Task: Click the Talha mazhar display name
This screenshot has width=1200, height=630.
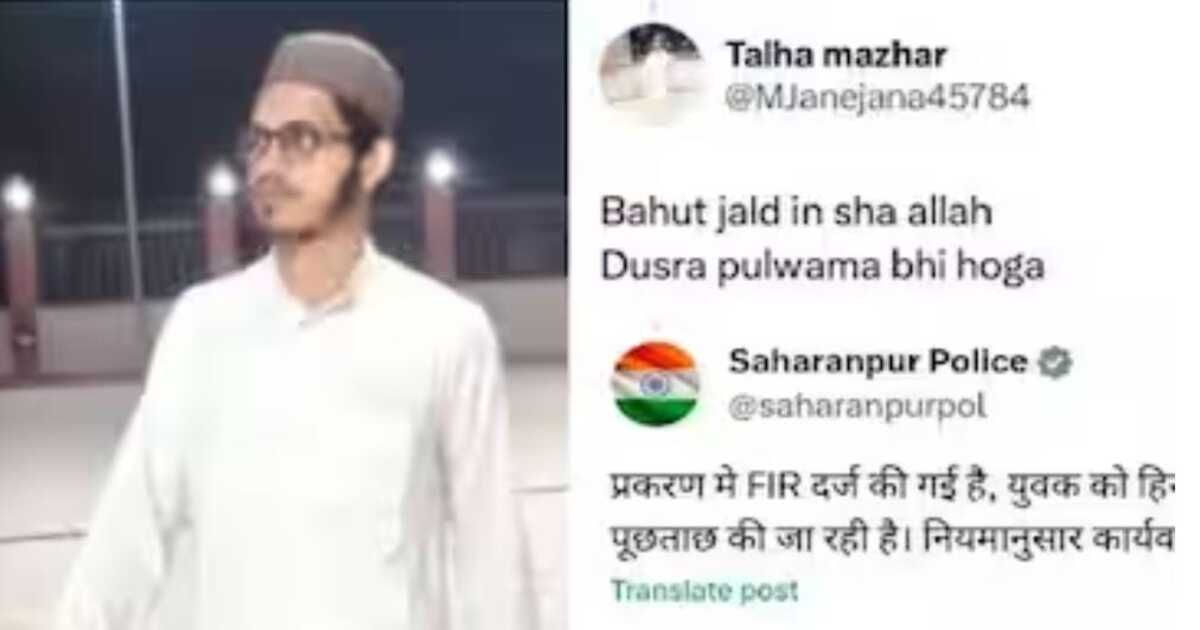Action: tap(836, 56)
